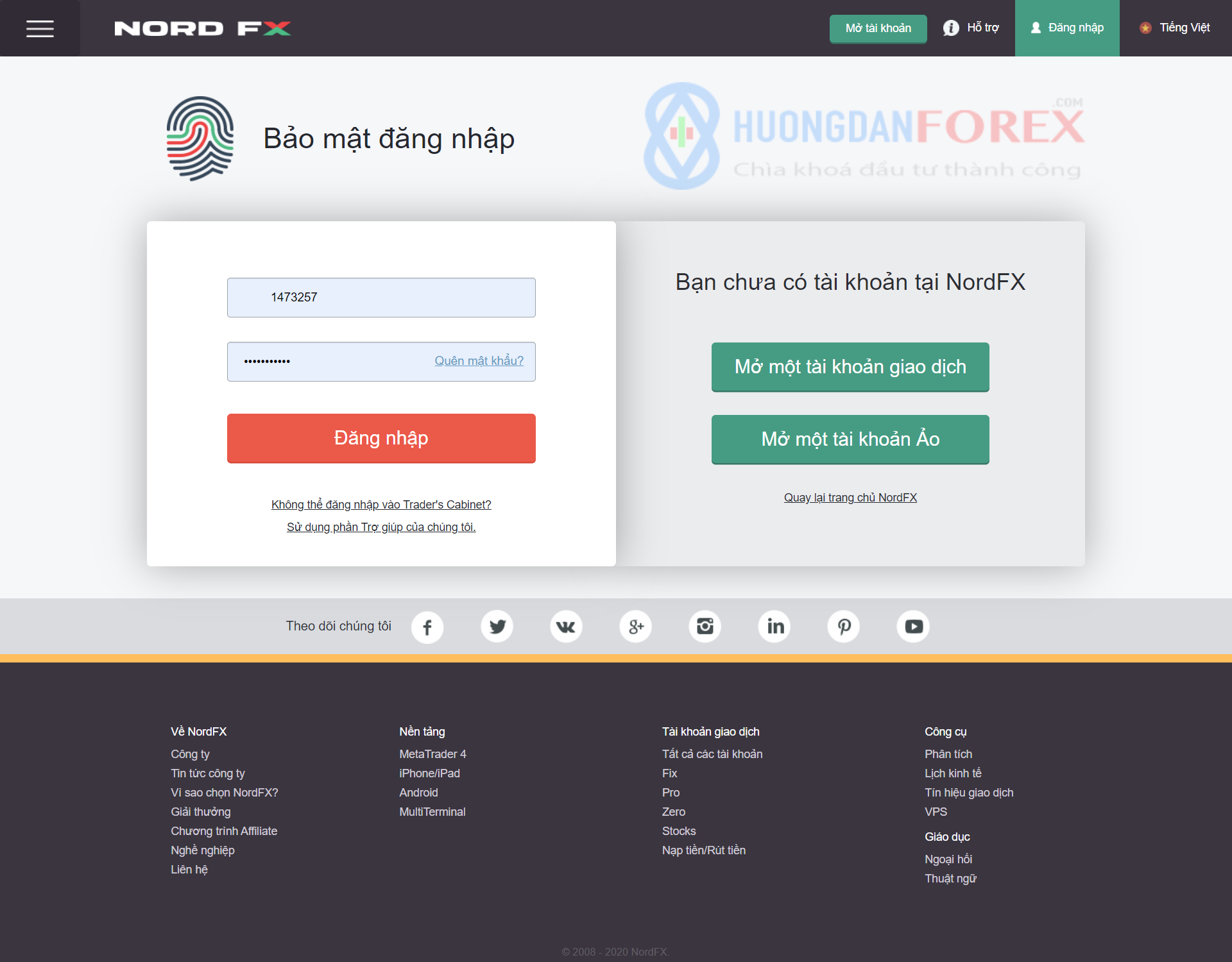Image resolution: width=1232 pixels, height=962 pixels.
Task: Open the Pro account link
Action: click(x=671, y=793)
